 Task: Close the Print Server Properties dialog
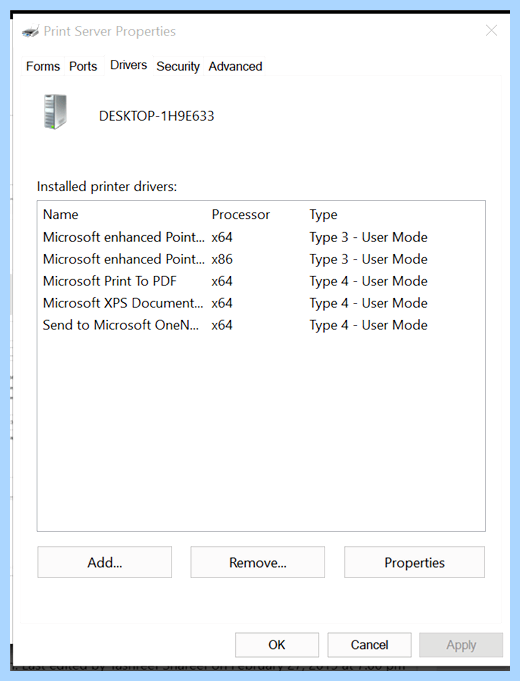[x=491, y=31]
